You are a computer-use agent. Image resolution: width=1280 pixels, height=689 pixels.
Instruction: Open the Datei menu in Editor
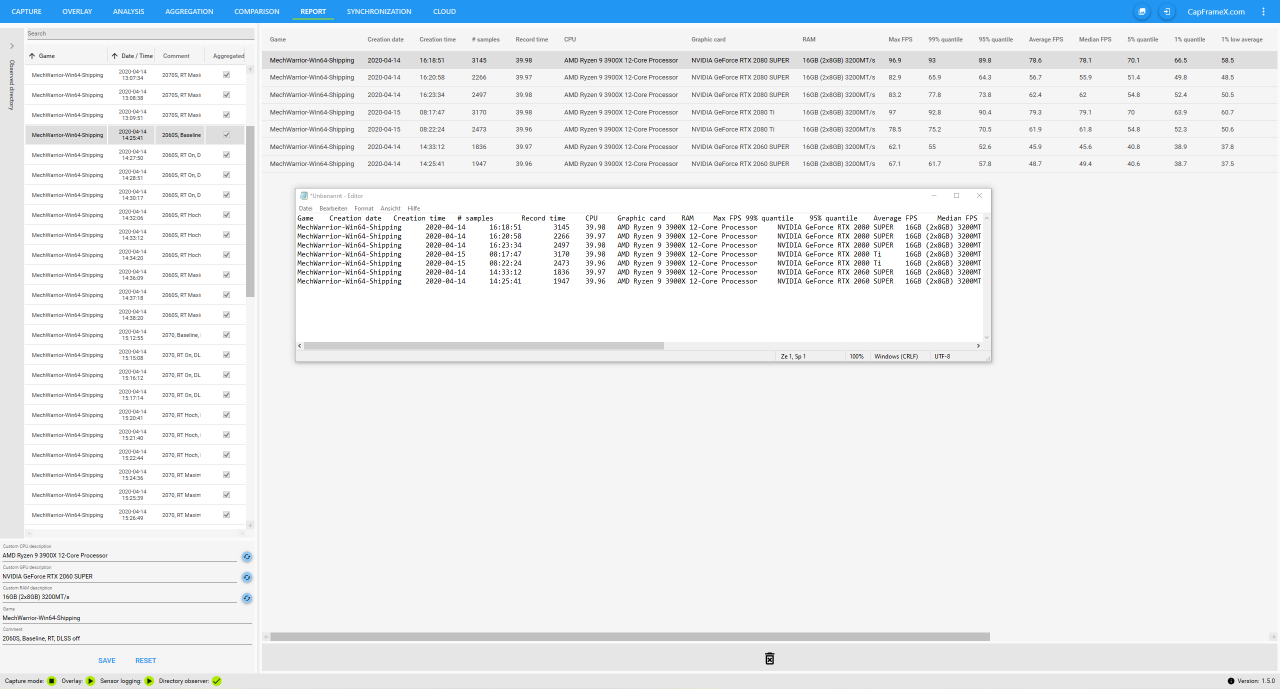[x=306, y=208]
